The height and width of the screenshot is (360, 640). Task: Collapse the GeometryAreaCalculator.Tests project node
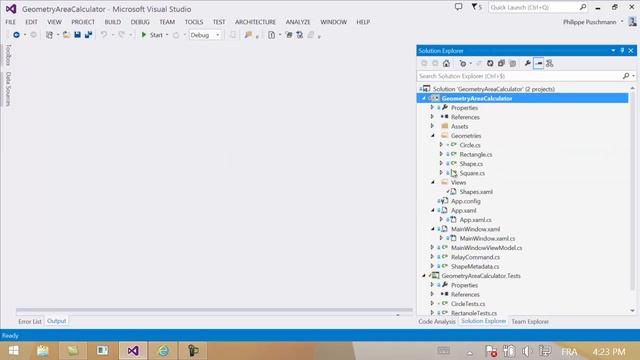point(424,276)
